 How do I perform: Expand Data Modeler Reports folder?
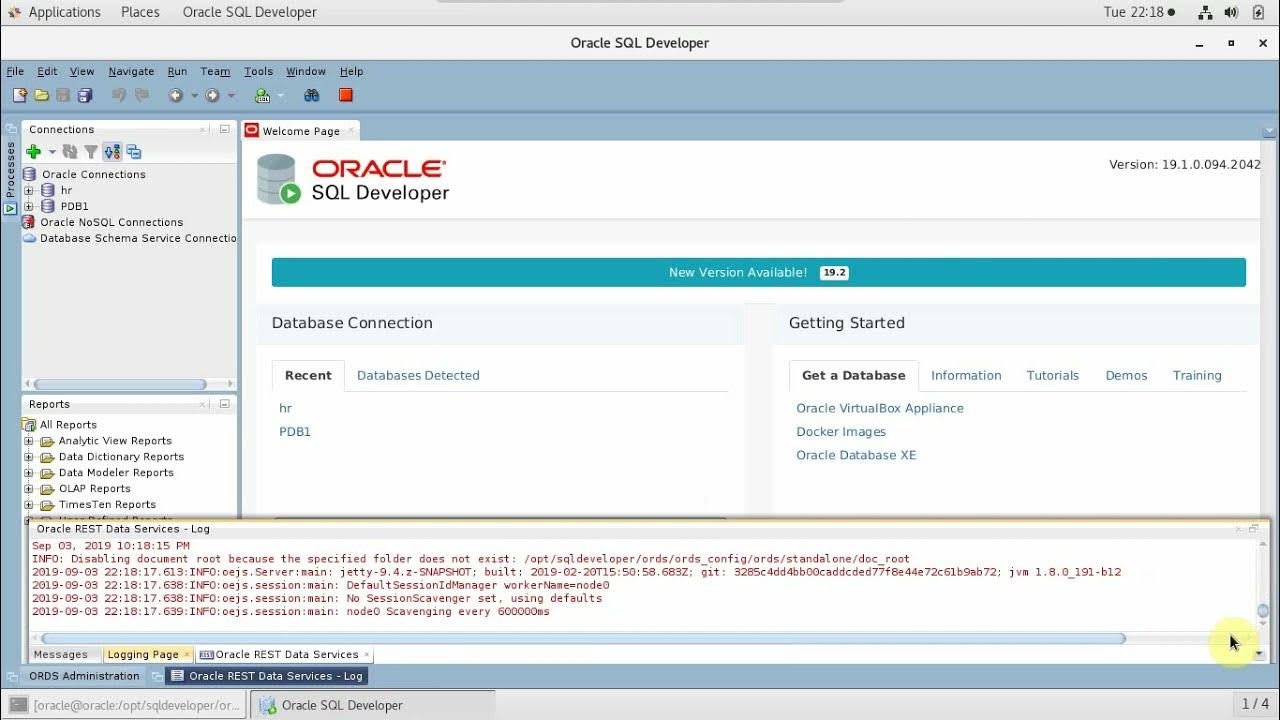point(29,473)
